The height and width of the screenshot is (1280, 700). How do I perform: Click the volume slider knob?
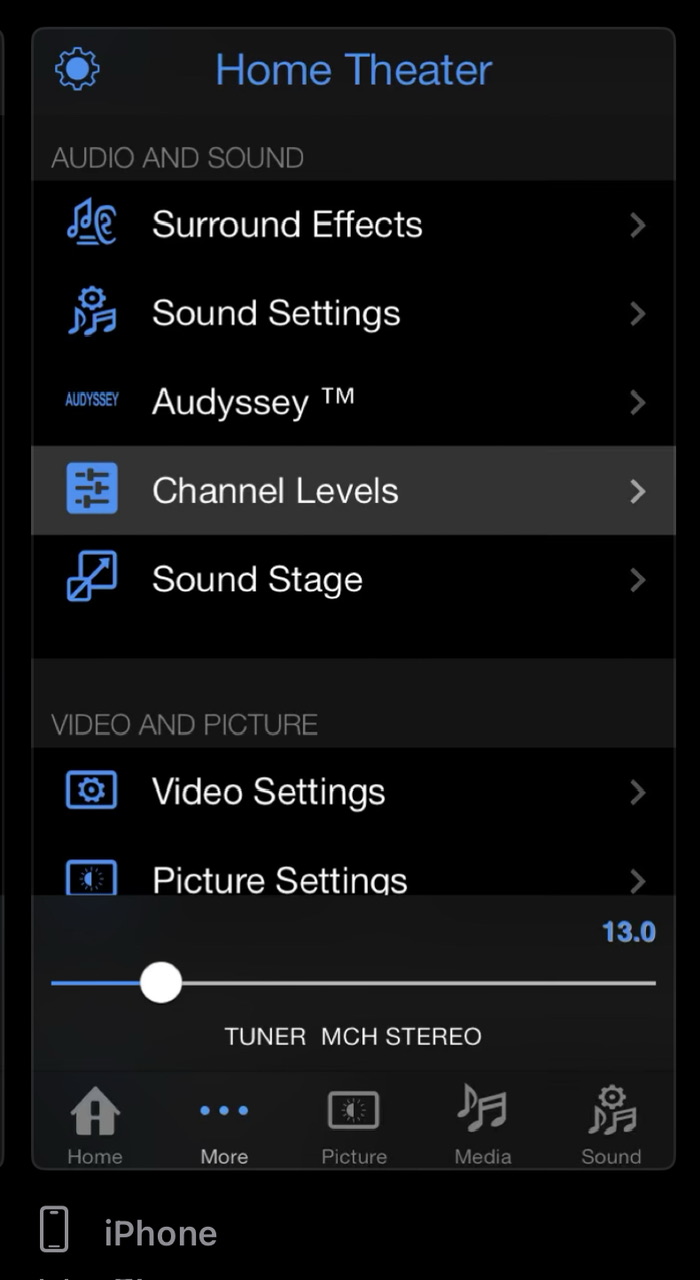160,983
